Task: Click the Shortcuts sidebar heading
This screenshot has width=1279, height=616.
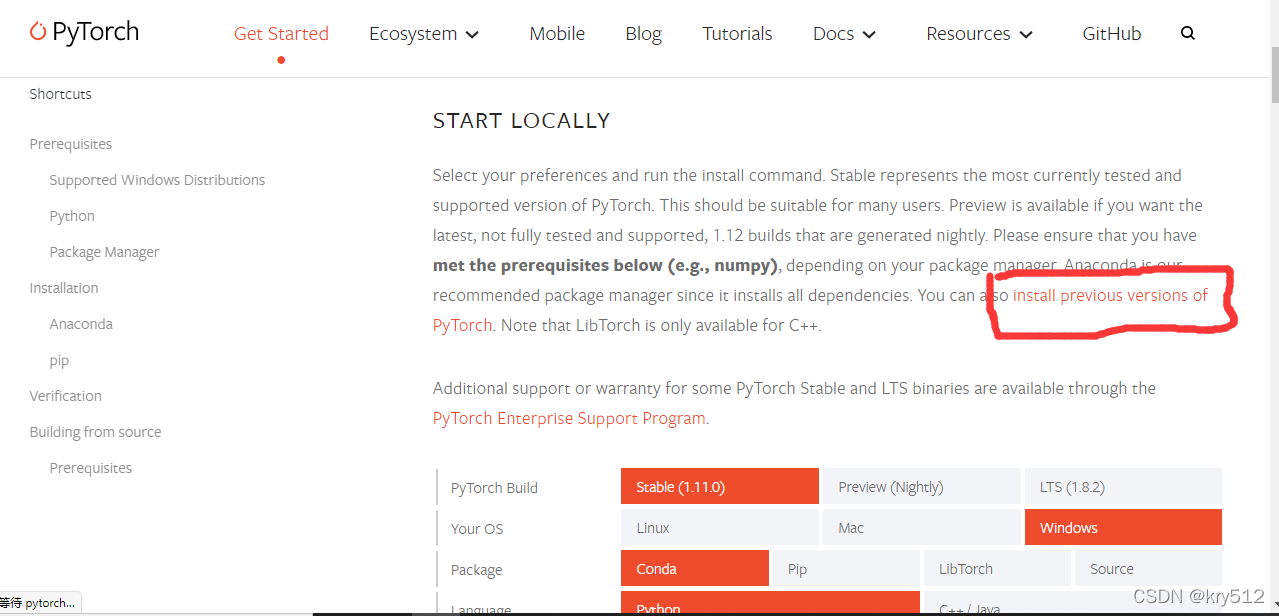Action: [x=60, y=94]
